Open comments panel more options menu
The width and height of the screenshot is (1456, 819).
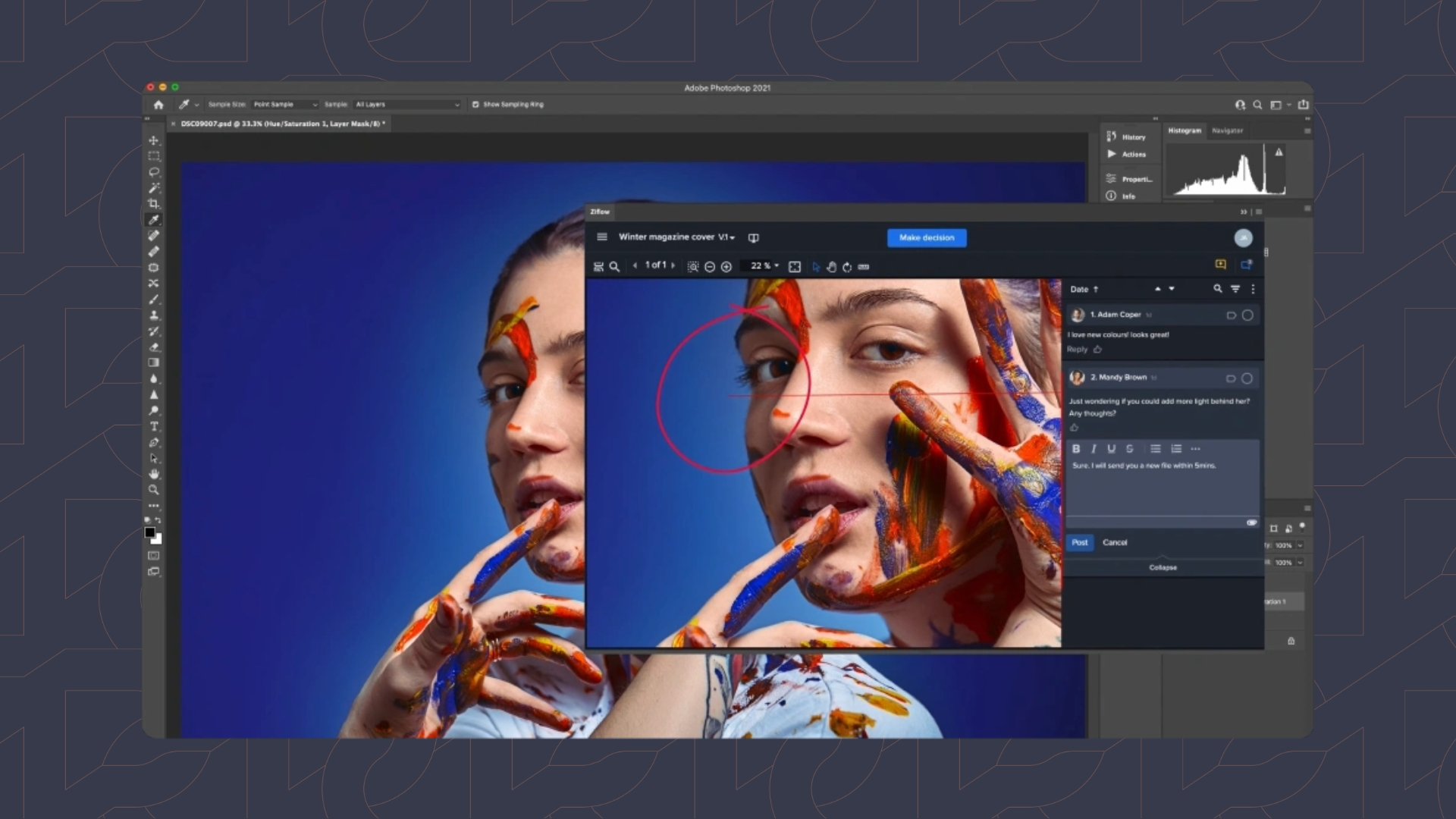point(1253,289)
